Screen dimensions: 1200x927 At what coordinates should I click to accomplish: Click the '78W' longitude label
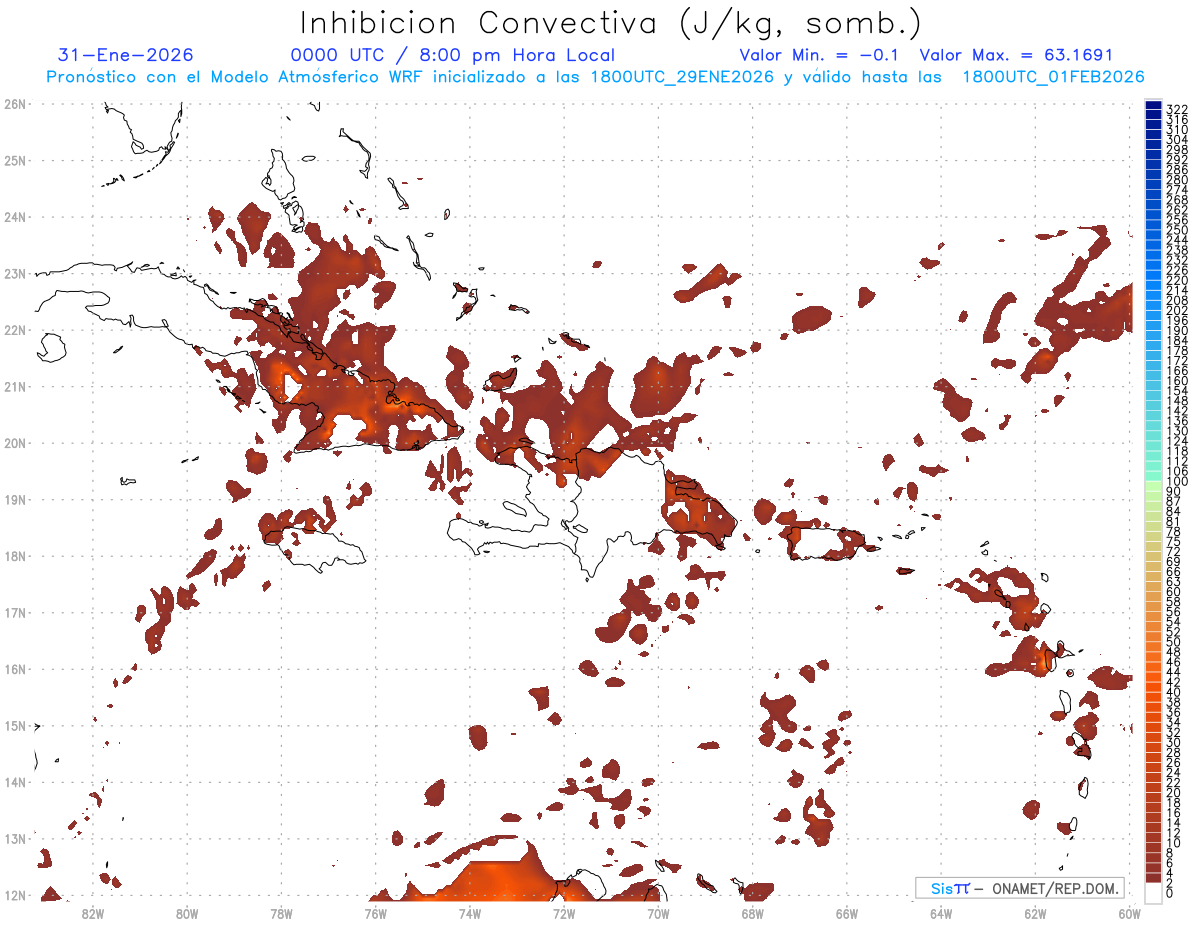click(x=281, y=913)
